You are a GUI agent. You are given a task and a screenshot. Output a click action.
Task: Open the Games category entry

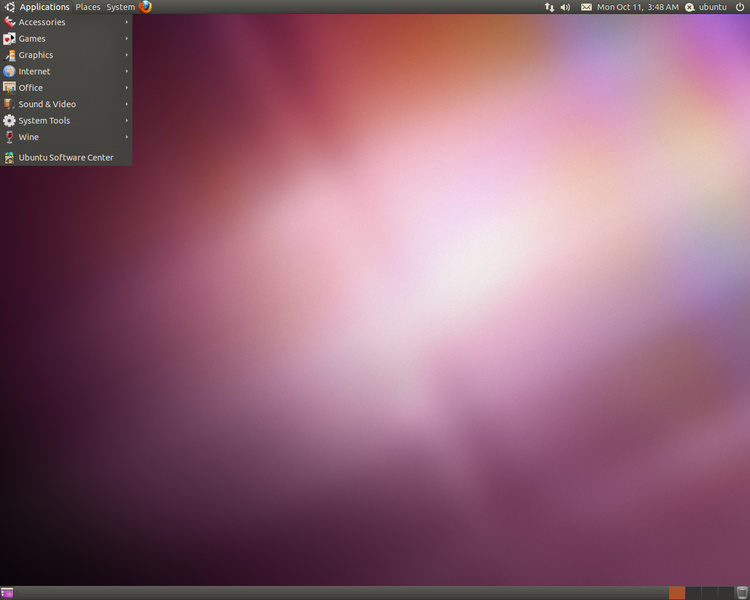tap(66, 38)
